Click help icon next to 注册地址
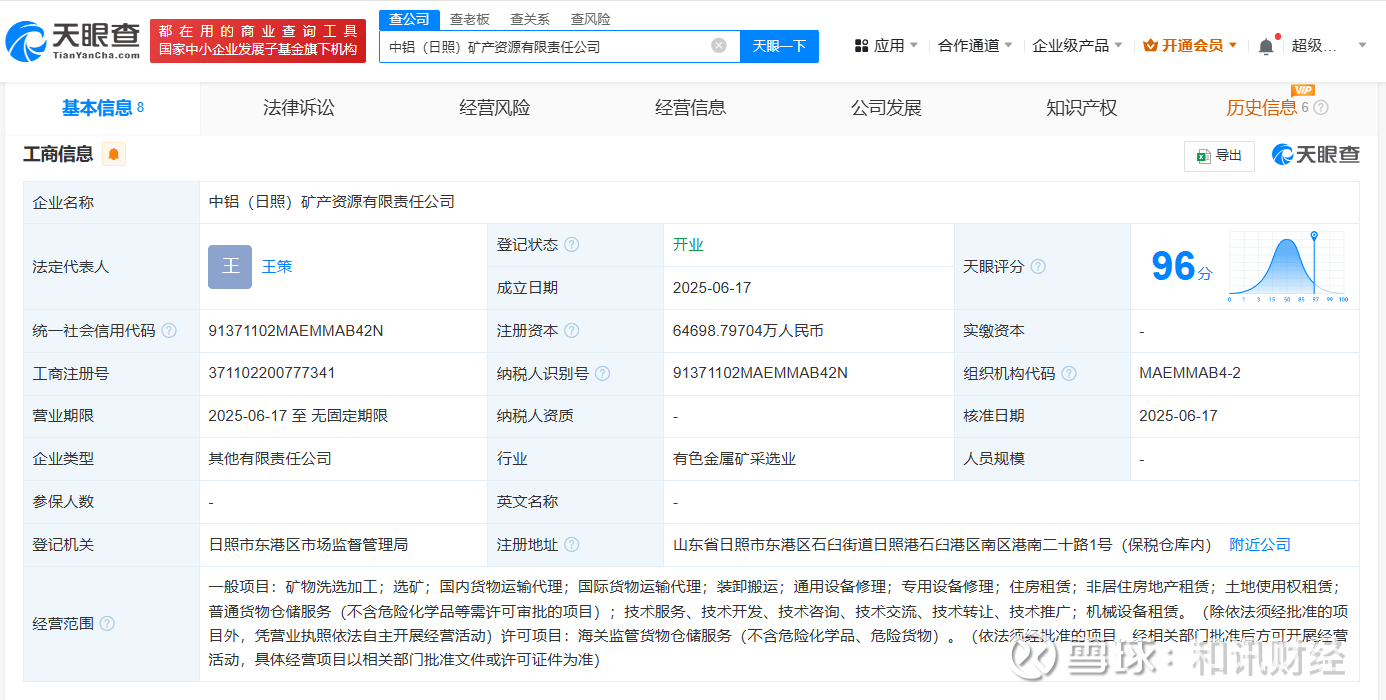This screenshot has width=1386, height=700. click(572, 545)
